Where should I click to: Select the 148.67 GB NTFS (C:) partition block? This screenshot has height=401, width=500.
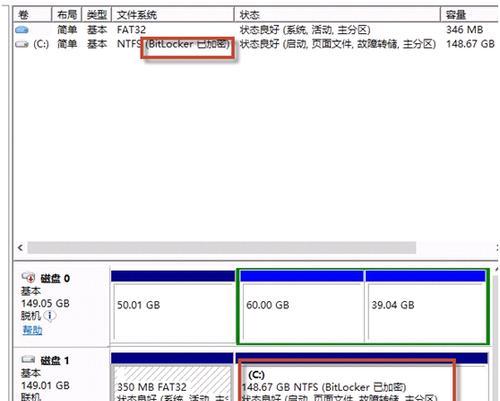362,377
